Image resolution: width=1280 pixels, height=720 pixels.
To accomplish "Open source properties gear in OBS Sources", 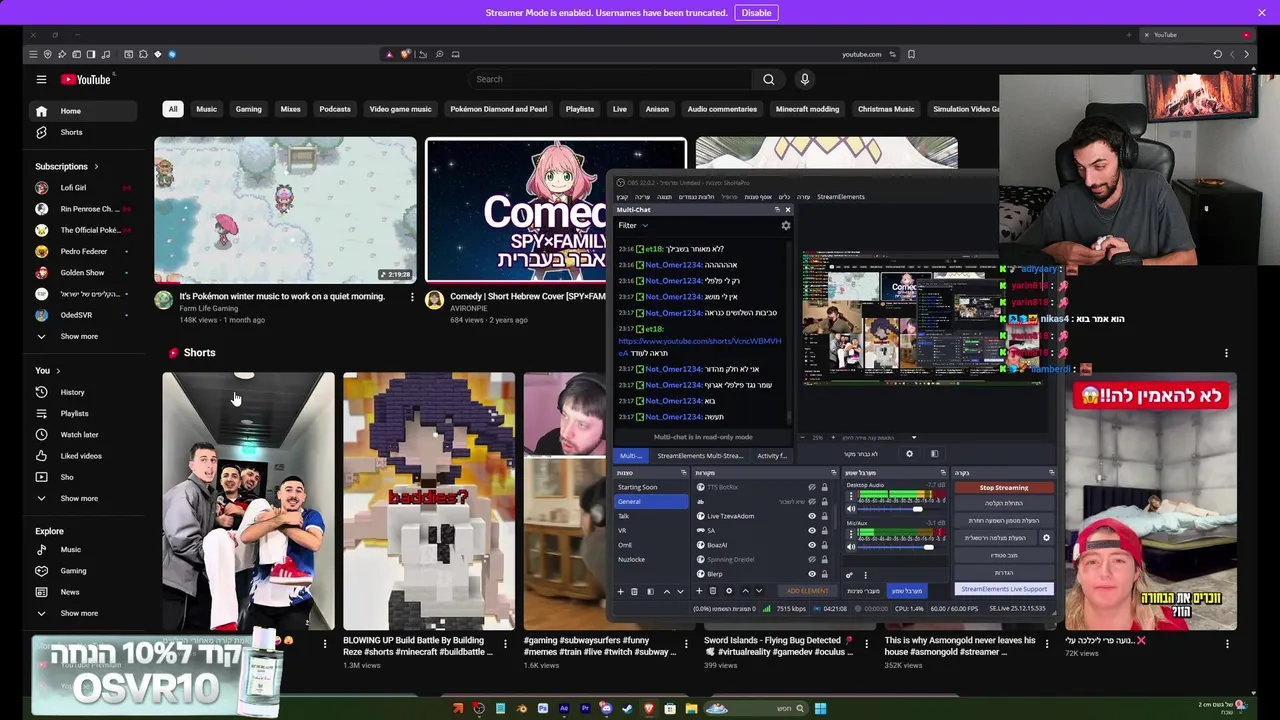I will tap(729, 591).
